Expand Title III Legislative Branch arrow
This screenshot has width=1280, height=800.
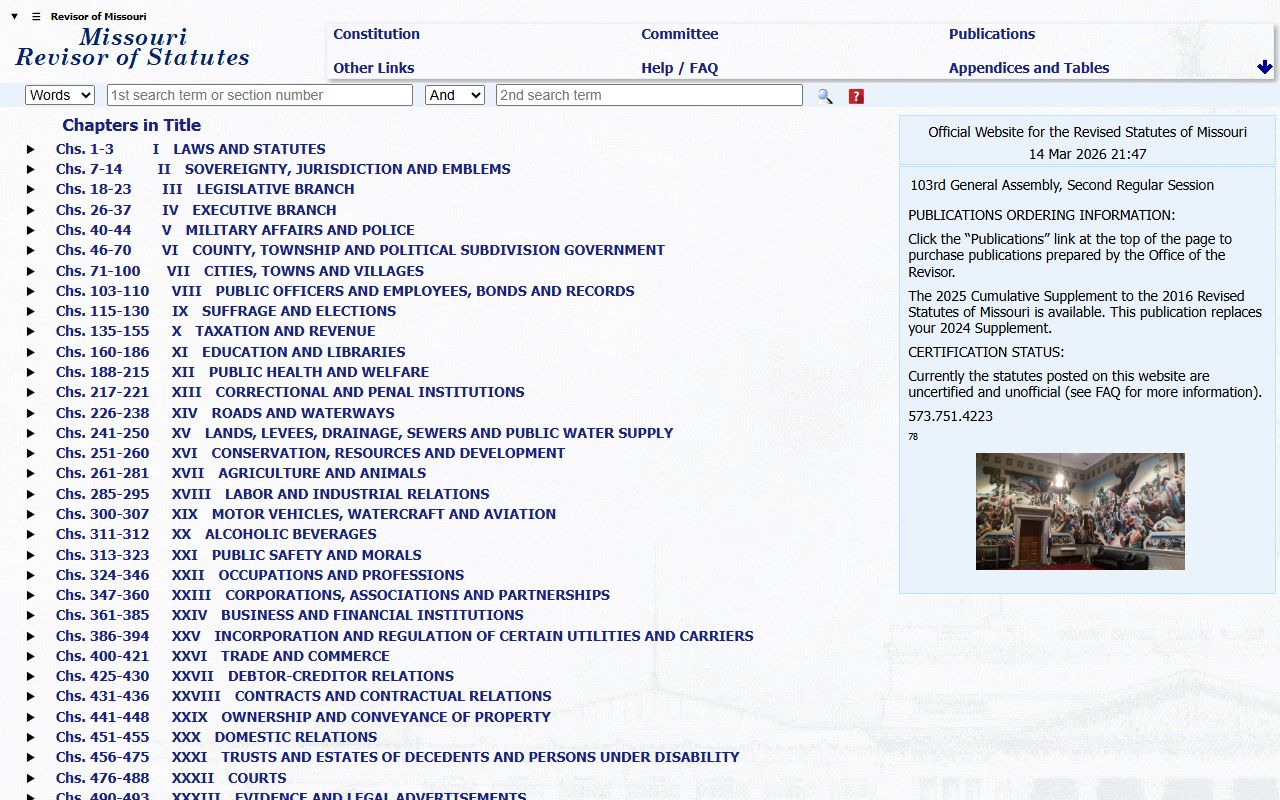(x=31, y=189)
